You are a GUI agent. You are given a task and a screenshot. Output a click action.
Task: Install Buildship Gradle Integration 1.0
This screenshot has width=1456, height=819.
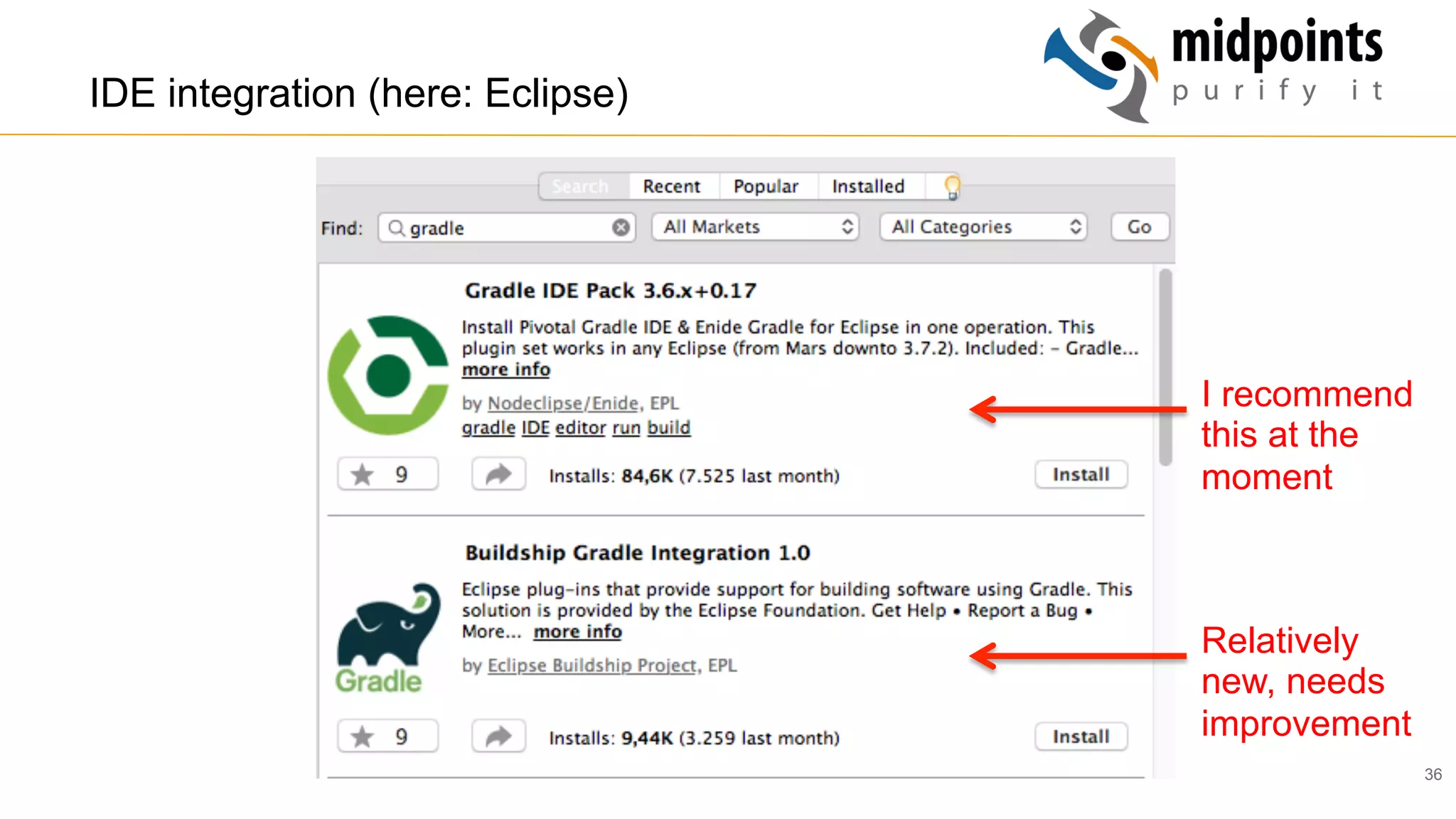tap(1081, 737)
